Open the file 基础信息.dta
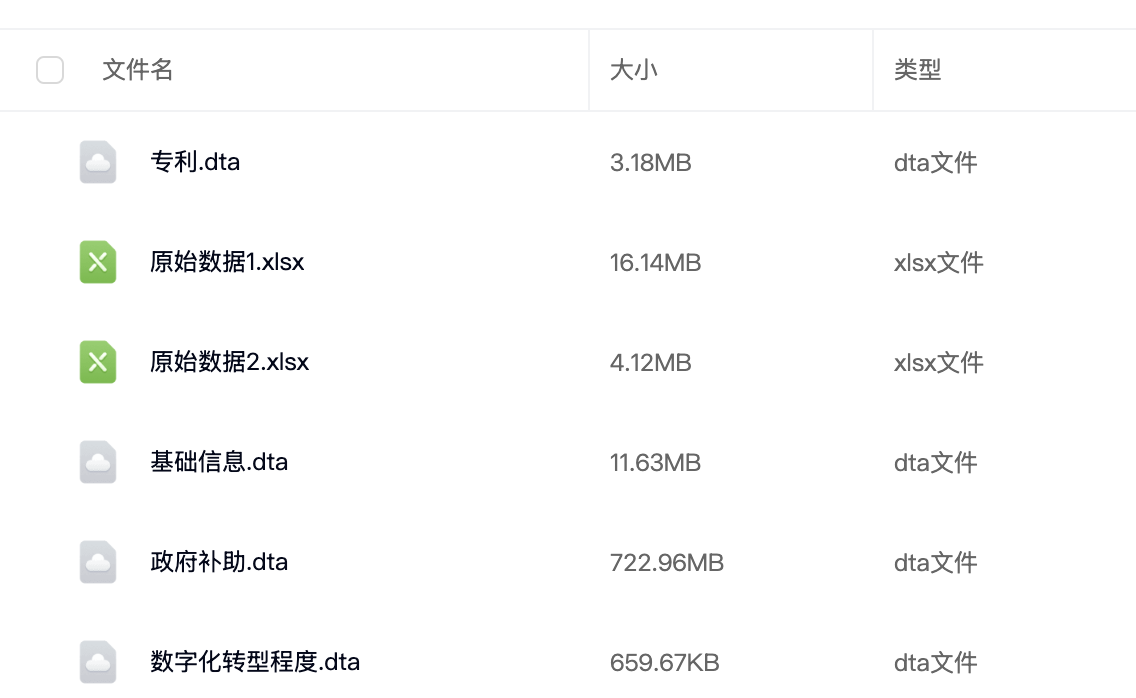 (x=219, y=462)
